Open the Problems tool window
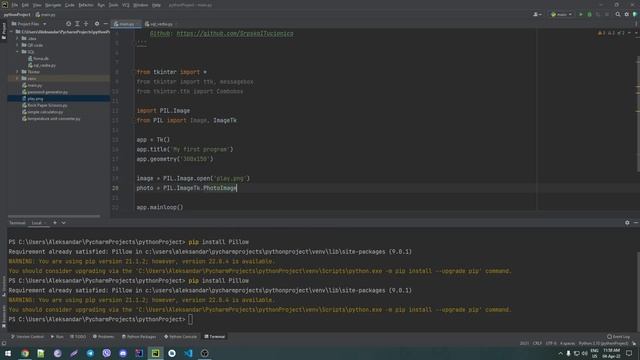 click(x=104, y=337)
